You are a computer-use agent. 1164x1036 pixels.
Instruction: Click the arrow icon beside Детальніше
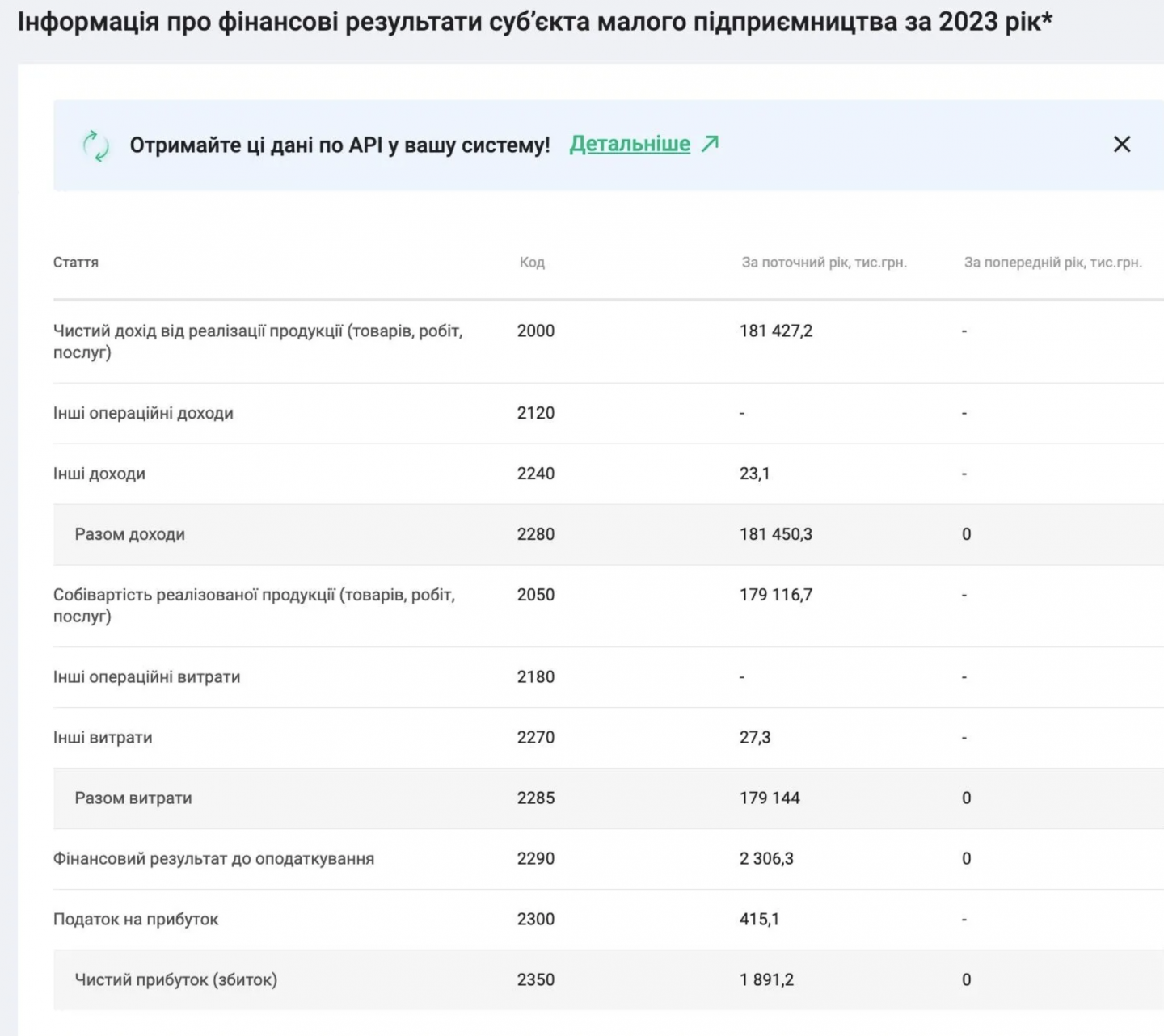[x=710, y=144]
